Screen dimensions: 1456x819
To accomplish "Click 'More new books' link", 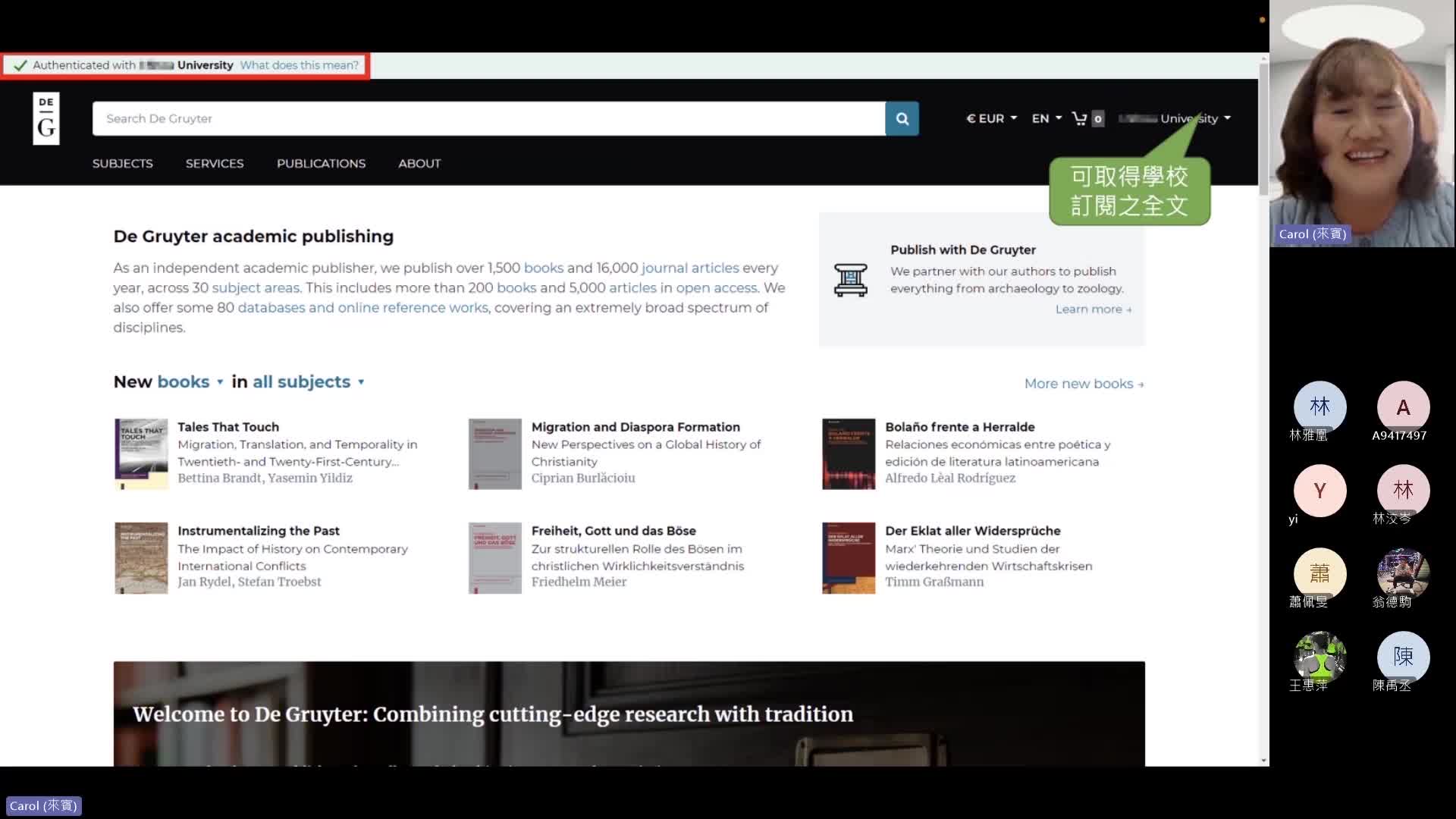I will pos(1084,384).
